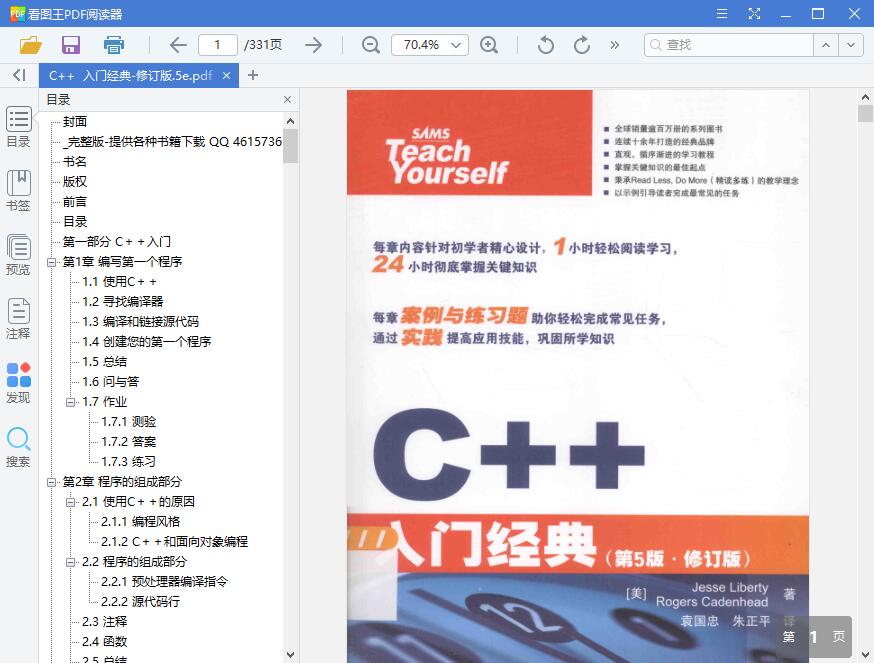Open section 2.4 函数

click(105, 642)
